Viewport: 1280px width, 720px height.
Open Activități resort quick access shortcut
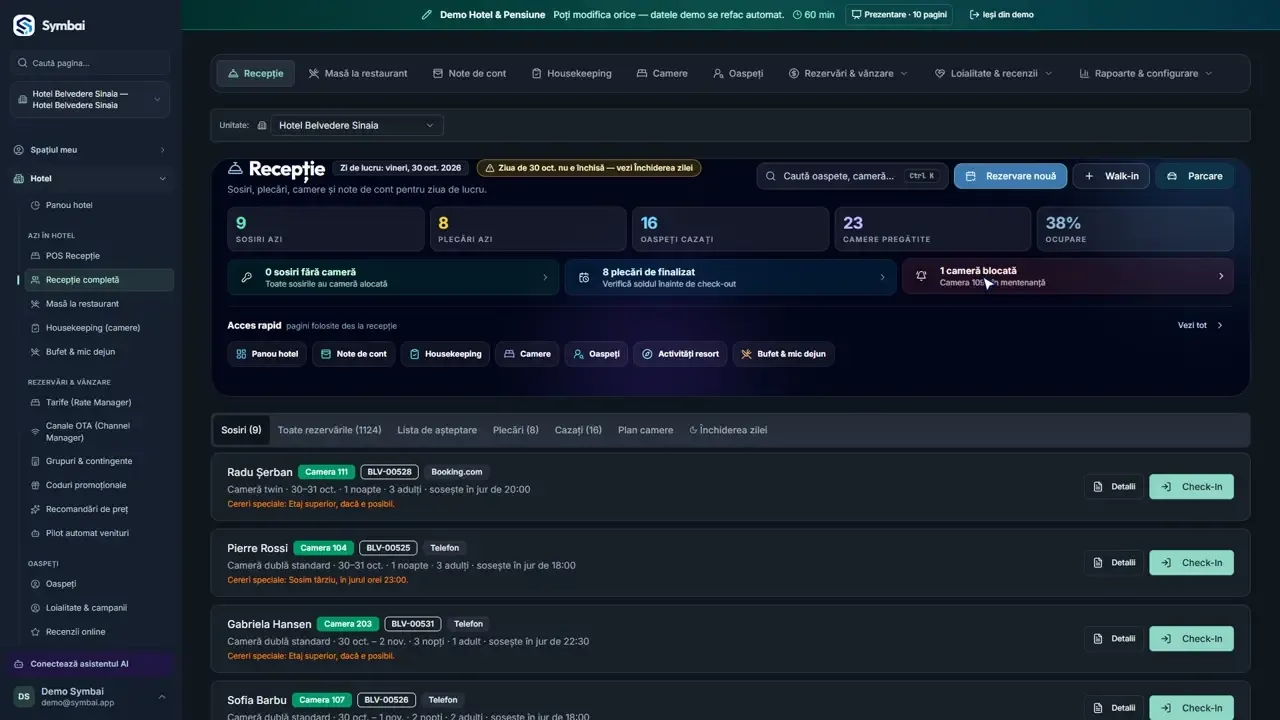680,354
